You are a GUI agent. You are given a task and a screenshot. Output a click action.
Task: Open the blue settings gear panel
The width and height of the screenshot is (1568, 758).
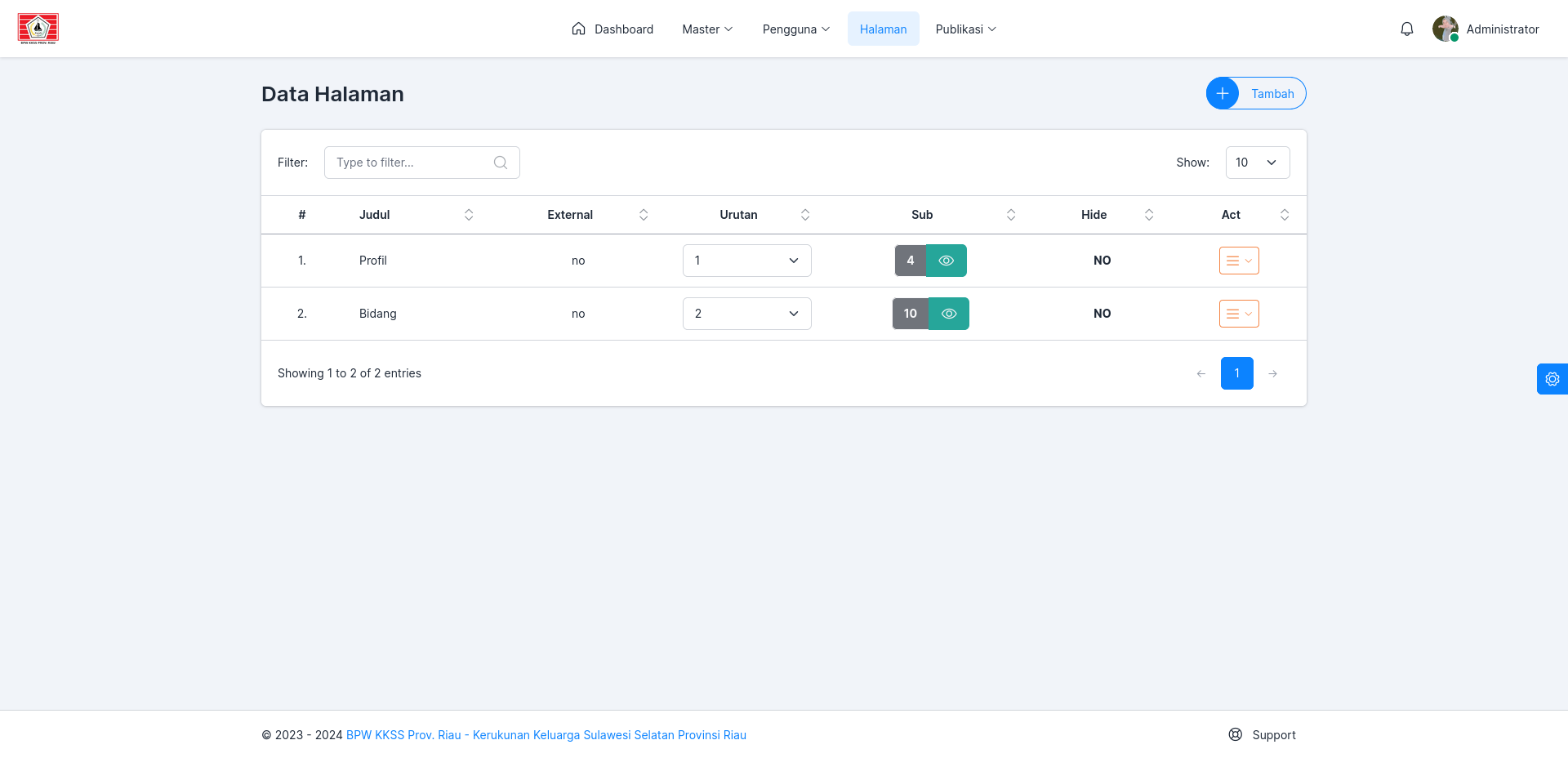pyautogui.click(x=1552, y=379)
